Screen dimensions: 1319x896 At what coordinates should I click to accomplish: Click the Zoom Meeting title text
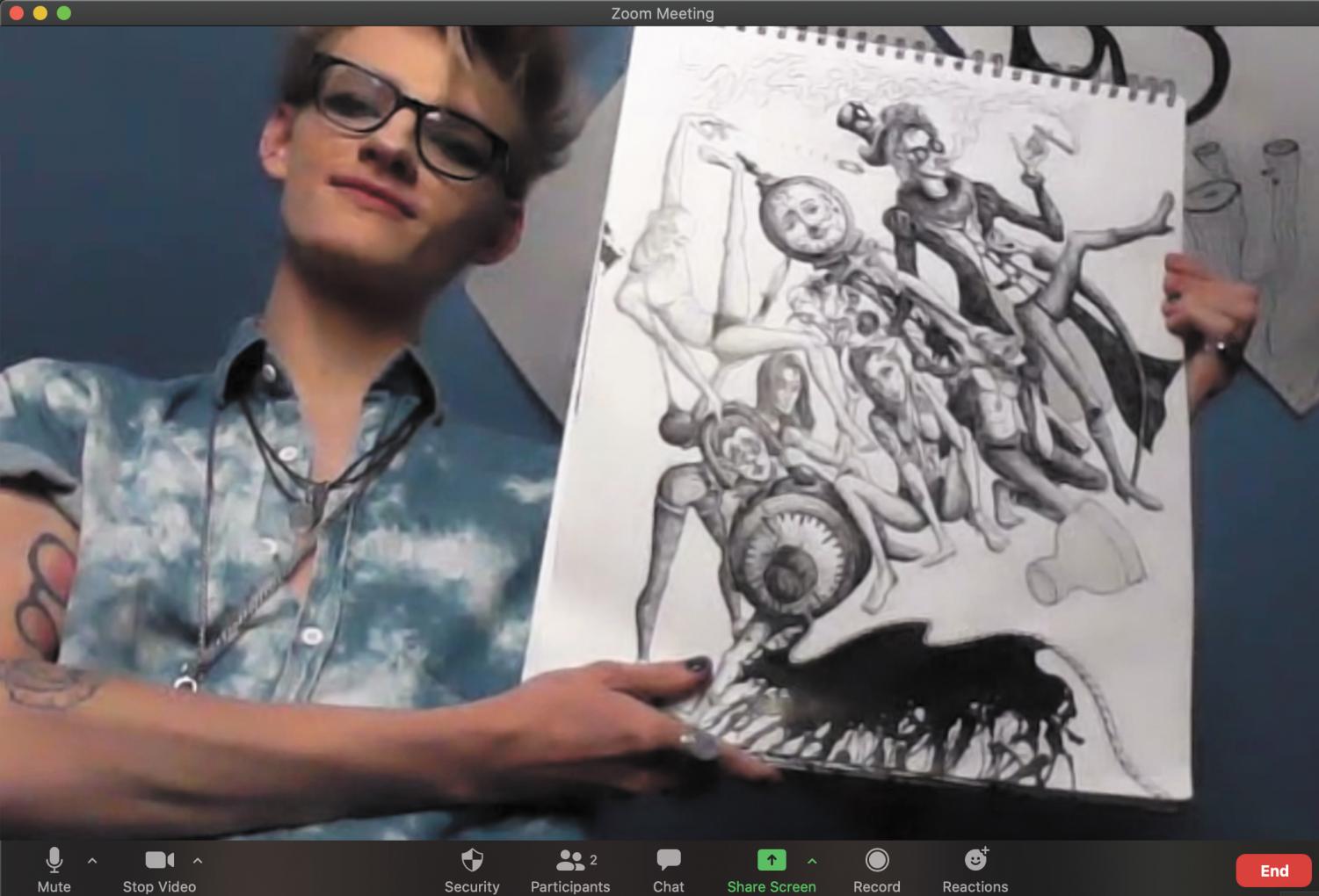tap(663, 13)
